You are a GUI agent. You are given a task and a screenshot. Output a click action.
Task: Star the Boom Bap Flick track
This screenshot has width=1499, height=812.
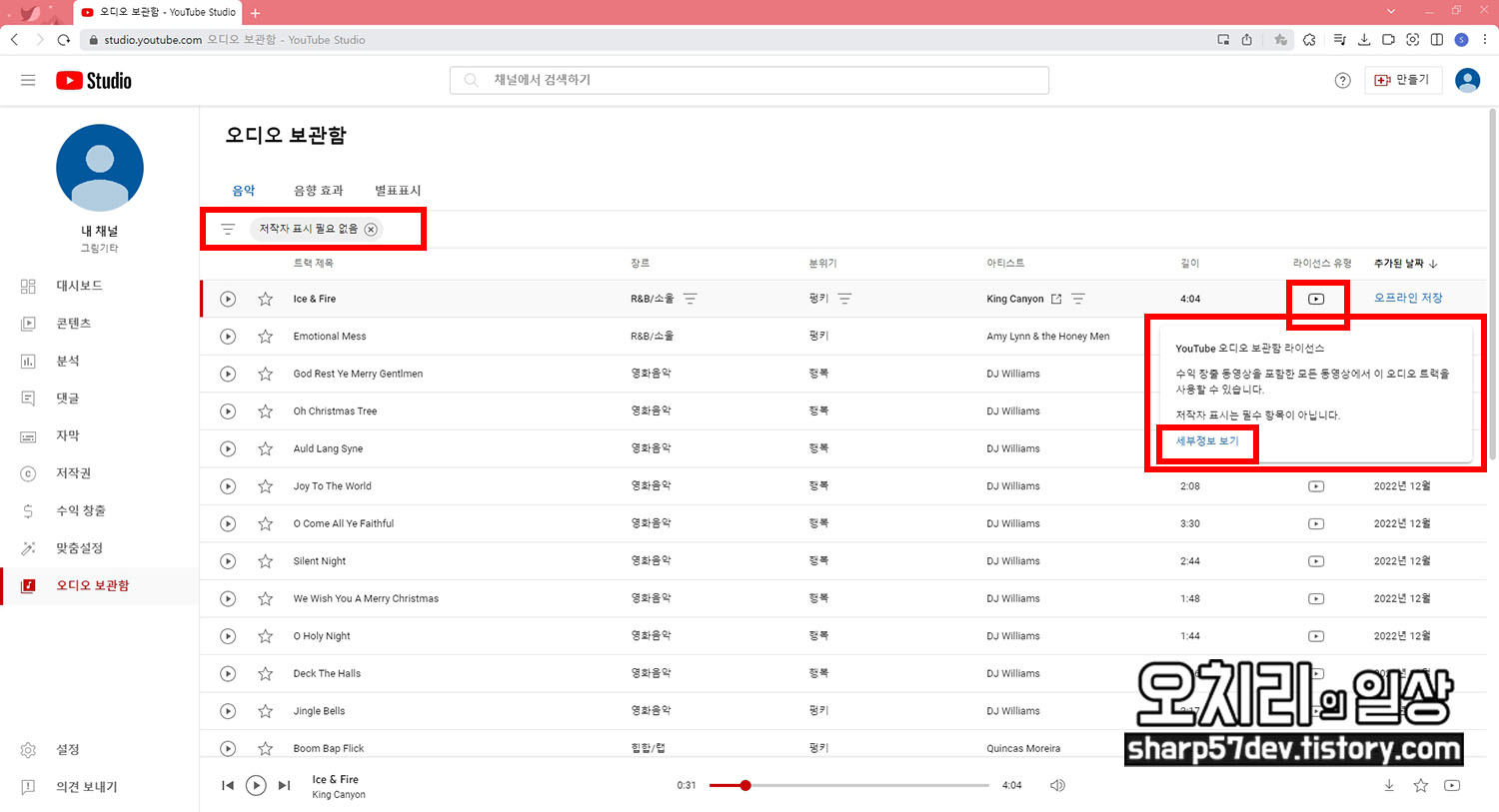pyautogui.click(x=265, y=748)
